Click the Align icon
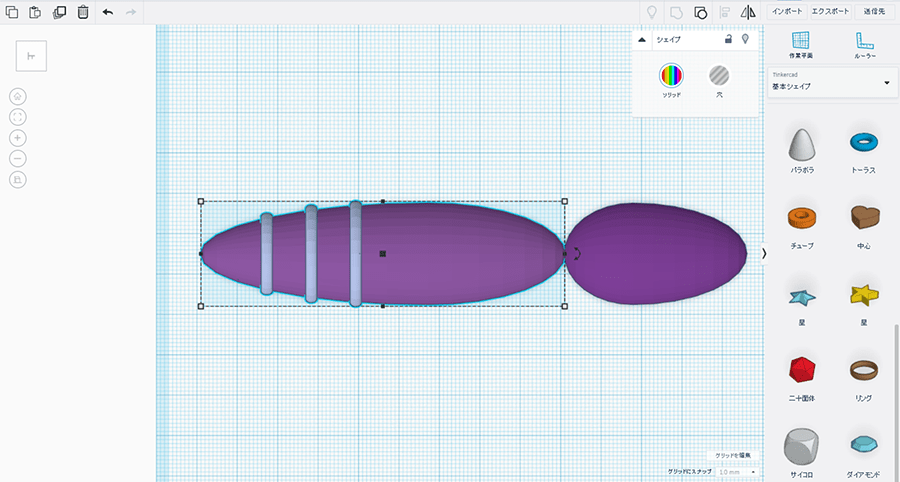Image resolution: width=900 pixels, height=482 pixels. point(724,12)
